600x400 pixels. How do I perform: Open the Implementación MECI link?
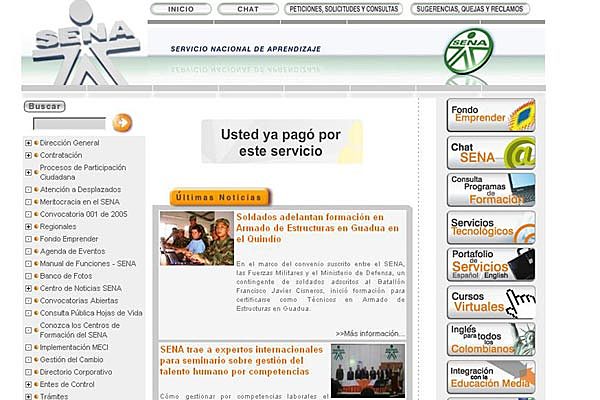(x=74, y=347)
